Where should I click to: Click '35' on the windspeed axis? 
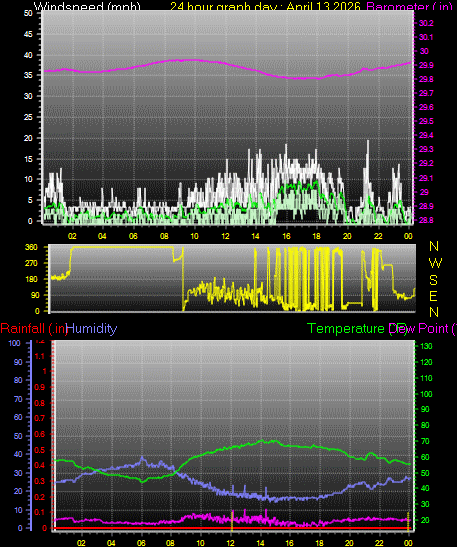[28, 75]
